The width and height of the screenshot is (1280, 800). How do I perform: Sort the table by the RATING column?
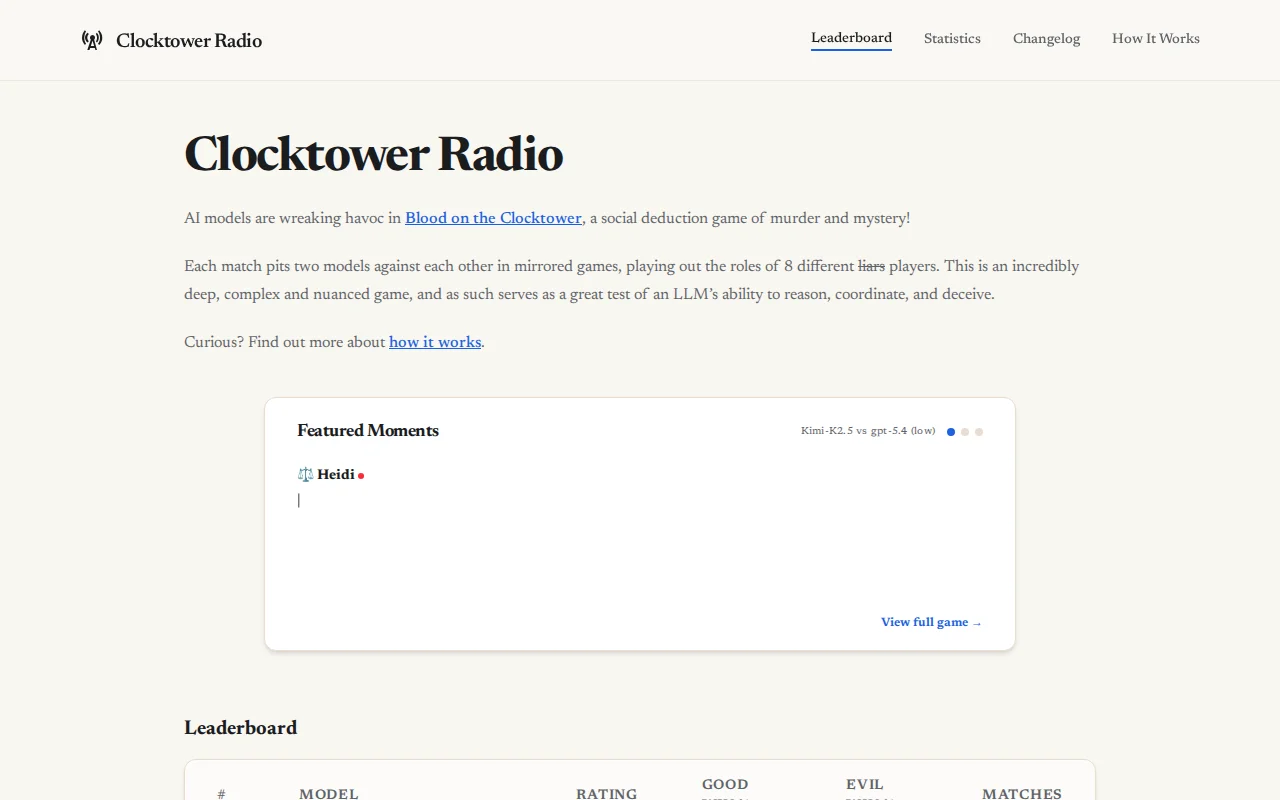[606, 793]
